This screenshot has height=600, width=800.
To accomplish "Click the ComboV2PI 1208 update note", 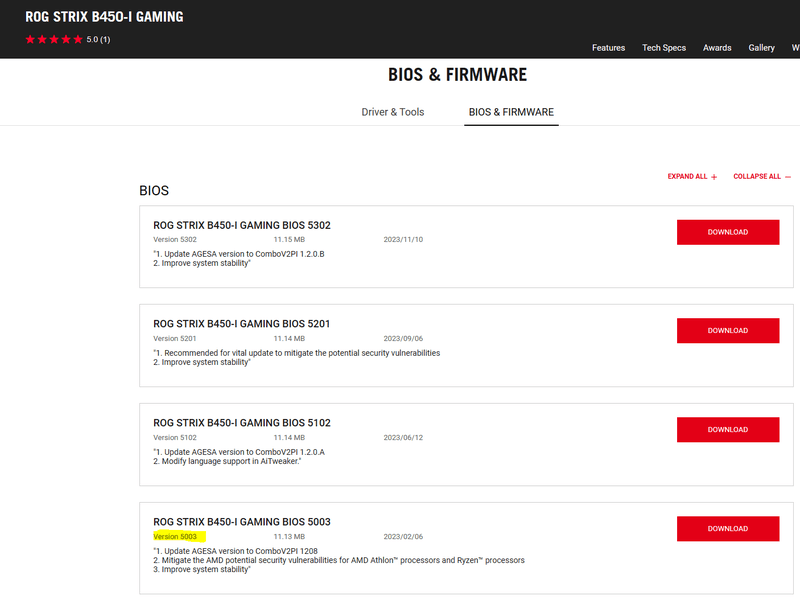I will tap(236, 551).
